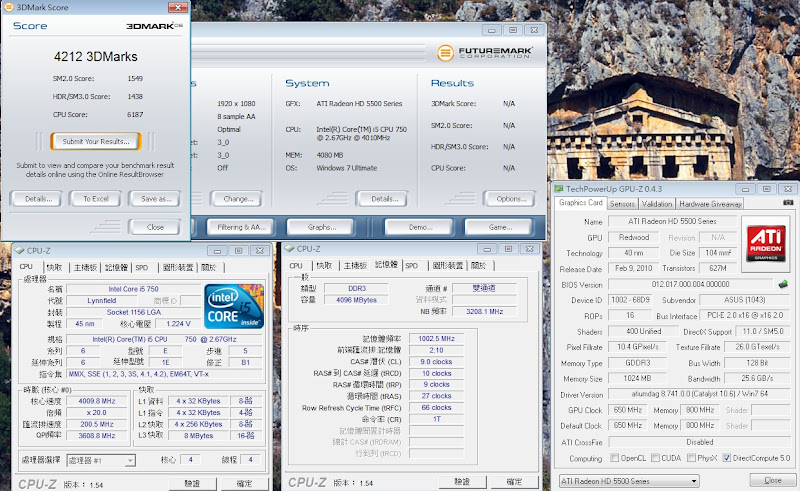Click 確定 button in the Intel Core i5 750 CPU-Z window
Screen dimensions: 800x491
coord(244,483)
